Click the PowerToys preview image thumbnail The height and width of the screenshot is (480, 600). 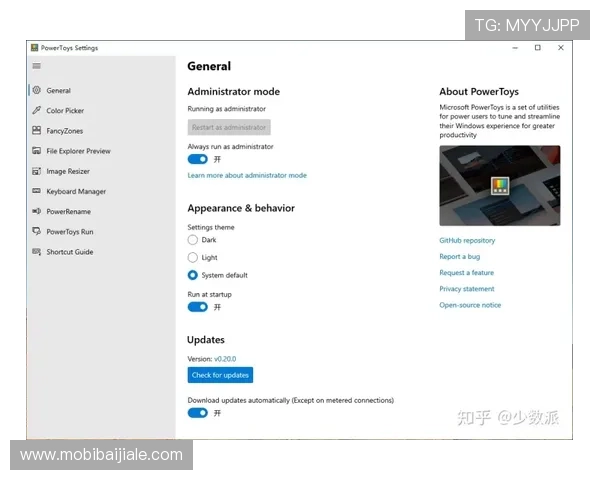499,186
